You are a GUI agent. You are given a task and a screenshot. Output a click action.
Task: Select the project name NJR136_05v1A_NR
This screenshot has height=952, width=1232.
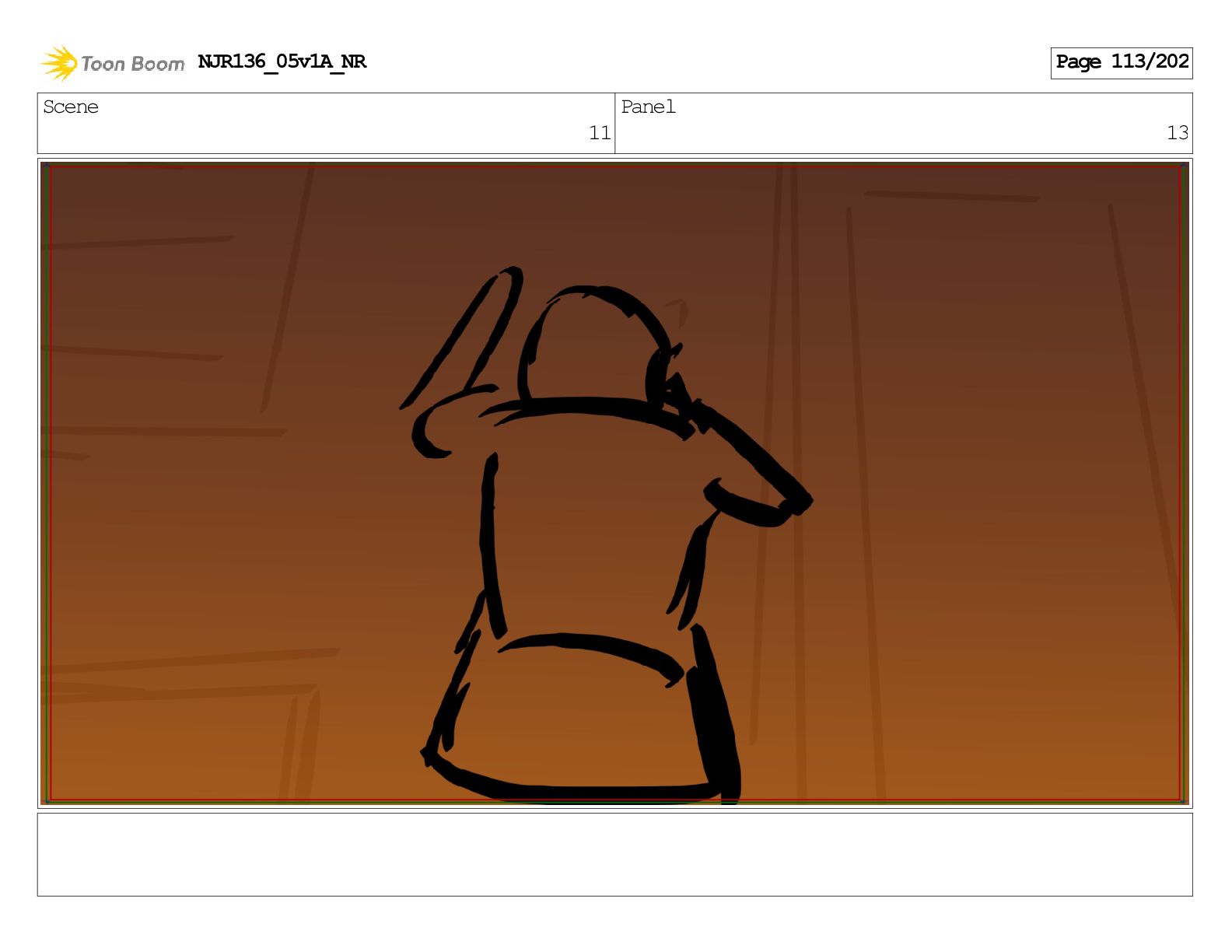[282, 61]
